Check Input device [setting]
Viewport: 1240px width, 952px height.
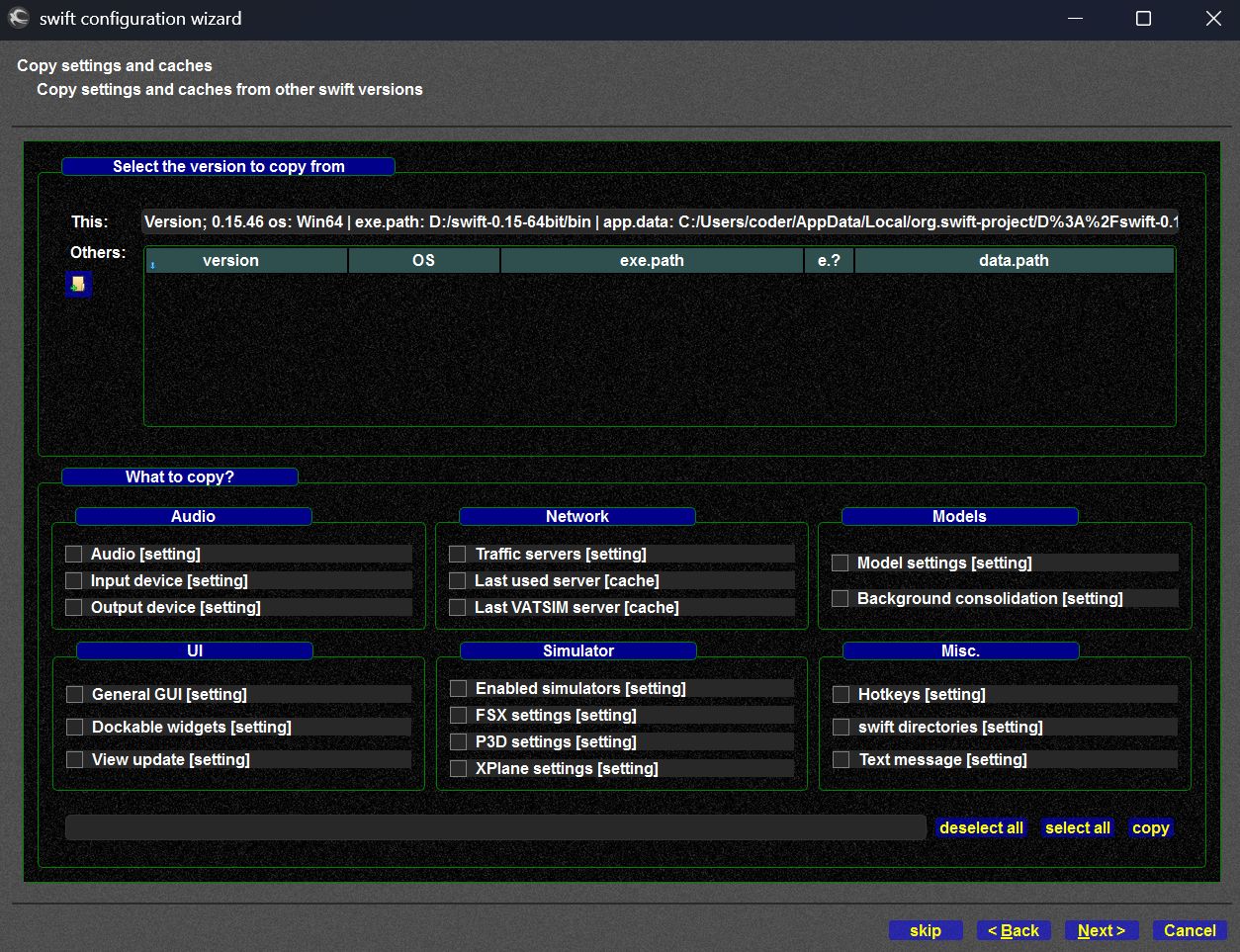click(74, 580)
